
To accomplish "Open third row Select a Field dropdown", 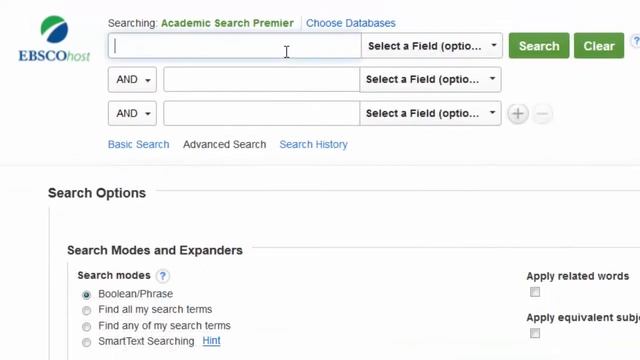I will (430, 113).
